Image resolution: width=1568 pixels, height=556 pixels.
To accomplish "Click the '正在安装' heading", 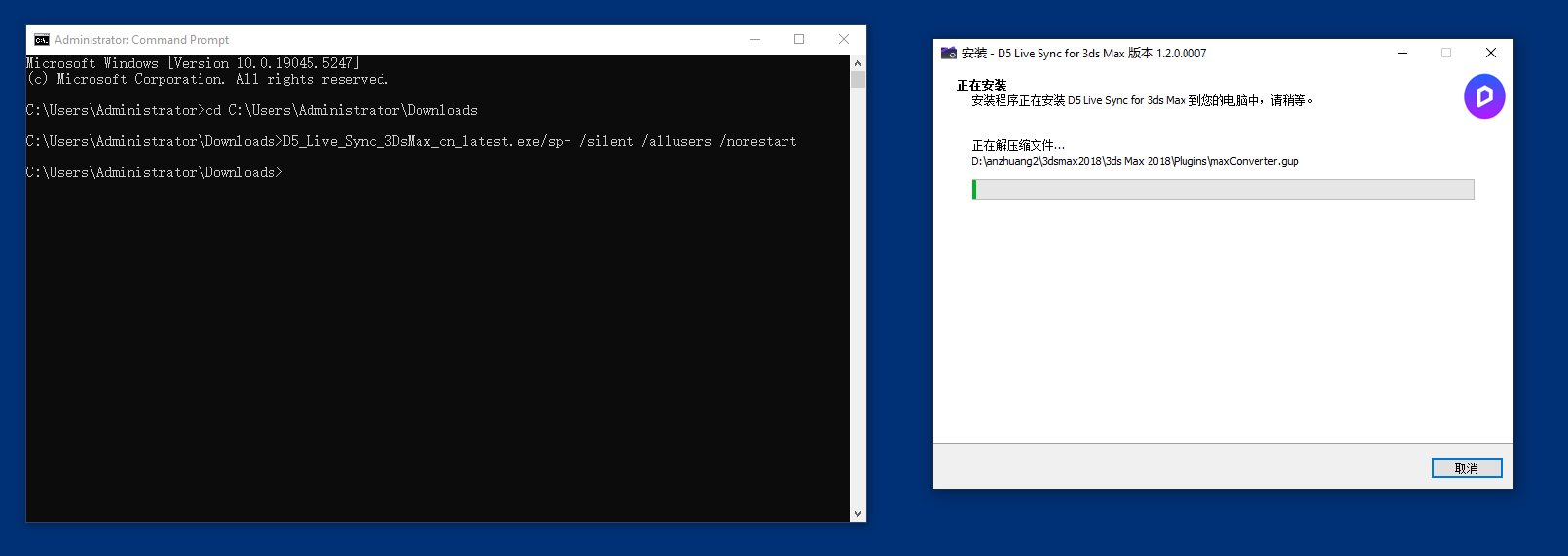I will (x=981, y=86).
